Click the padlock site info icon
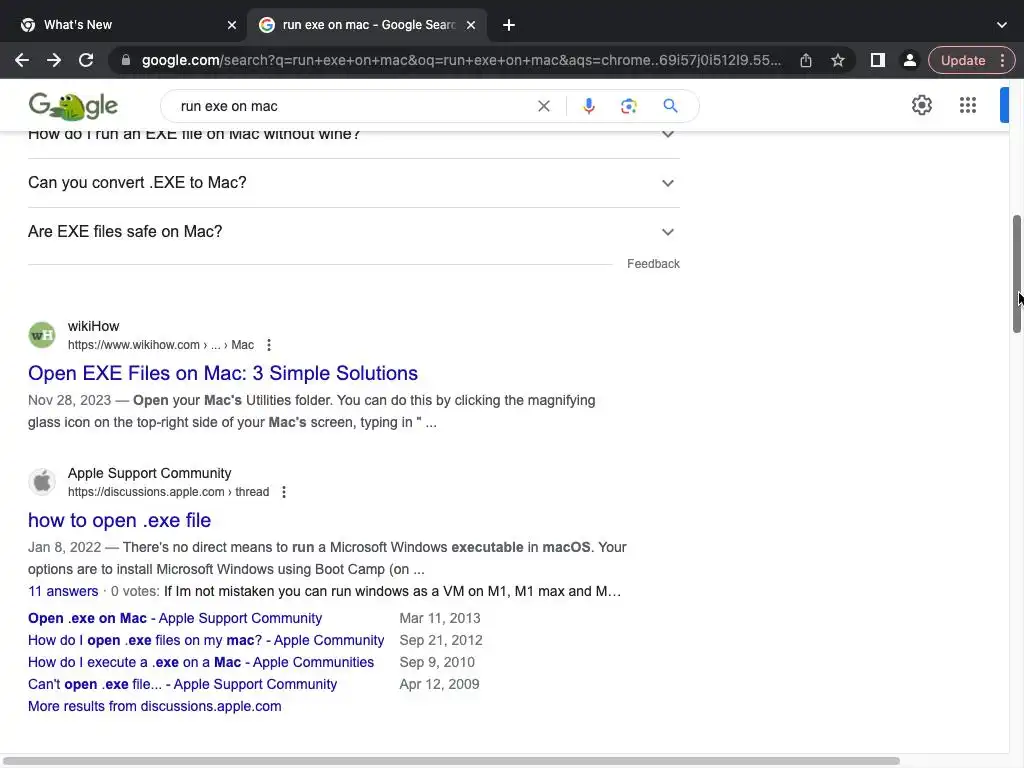 126,60
